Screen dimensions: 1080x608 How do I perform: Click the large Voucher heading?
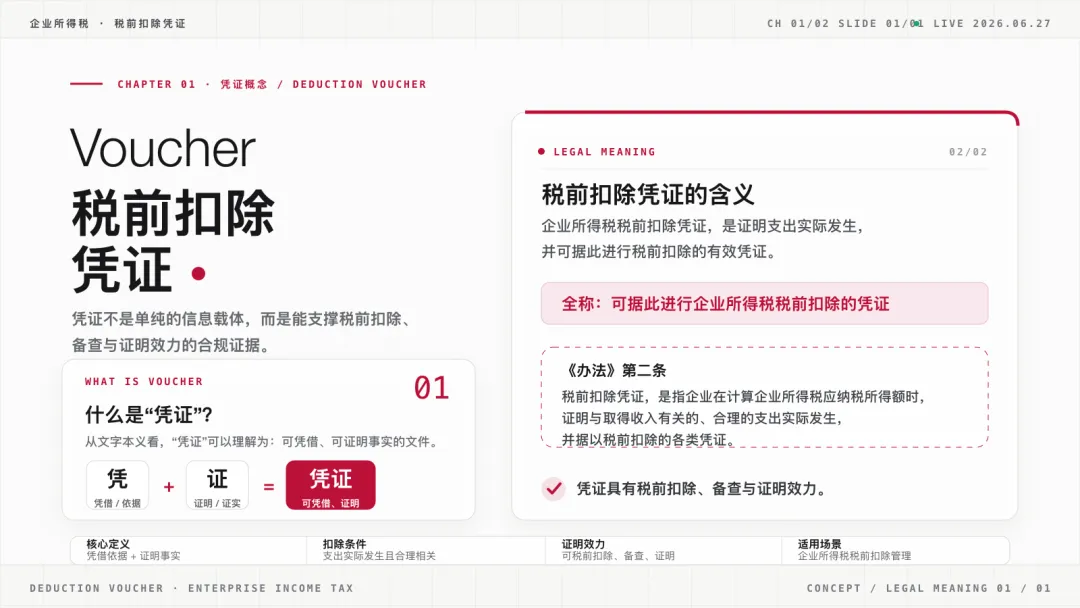pos(163,148)
